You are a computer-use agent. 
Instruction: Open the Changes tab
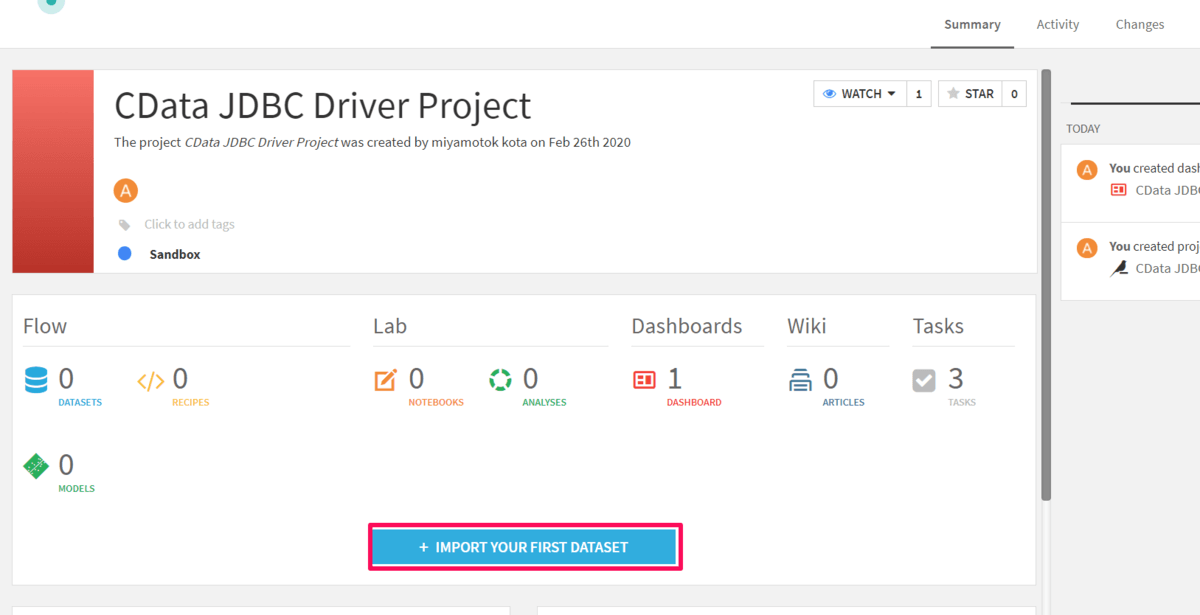1140,25
